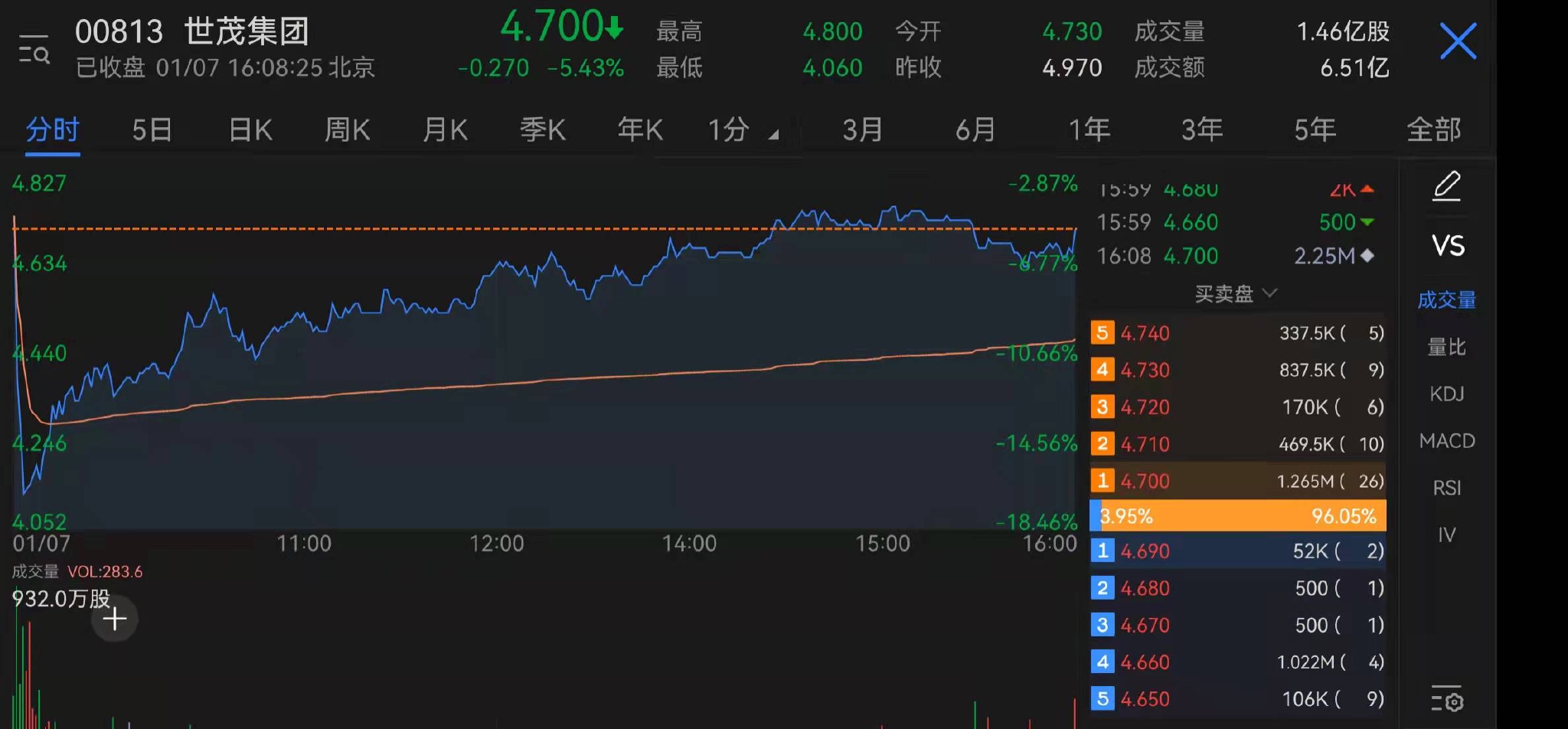Select the 1年 time range
The width and height of the screenshot is (1568, 729).
tap(1089, 129)
